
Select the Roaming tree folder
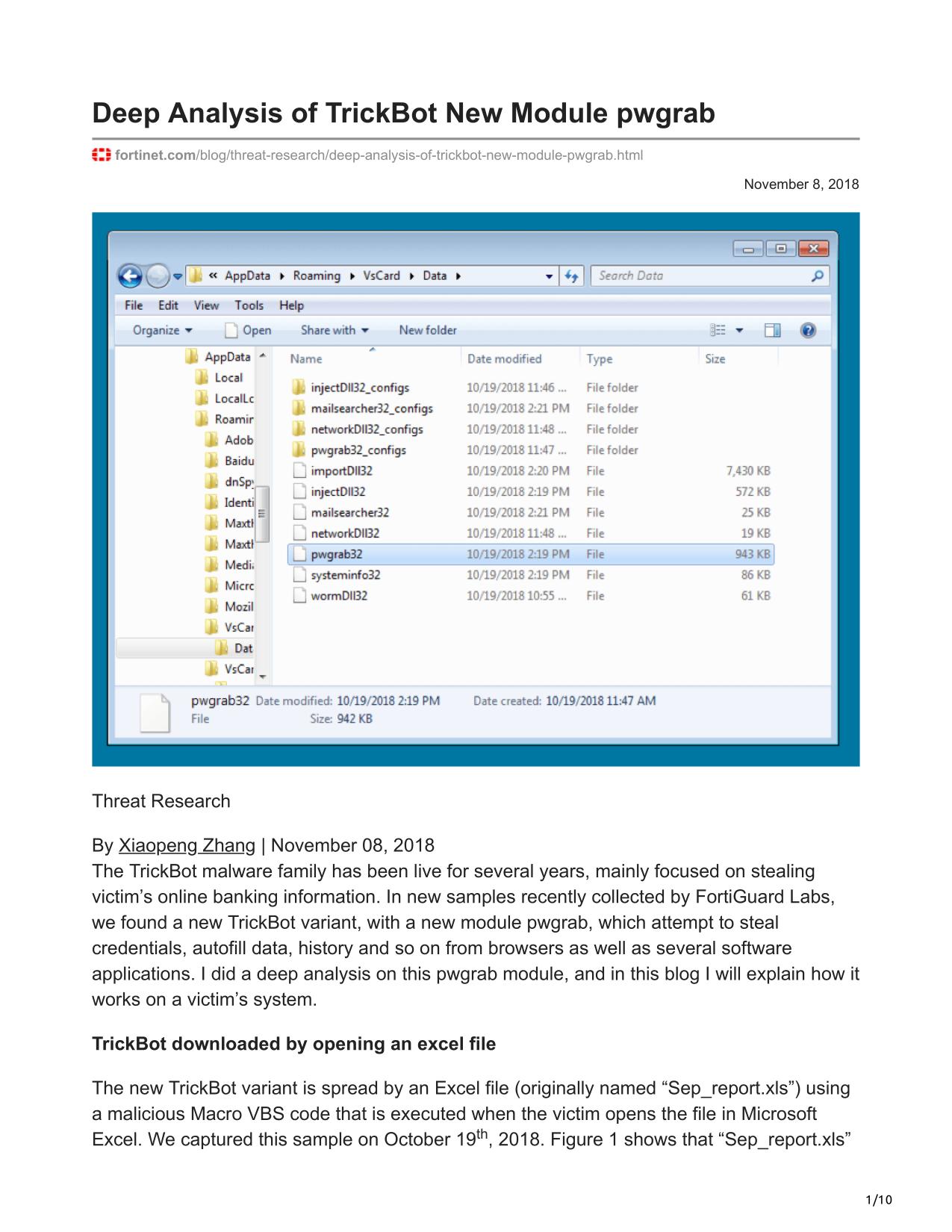(x=224, y=420)
